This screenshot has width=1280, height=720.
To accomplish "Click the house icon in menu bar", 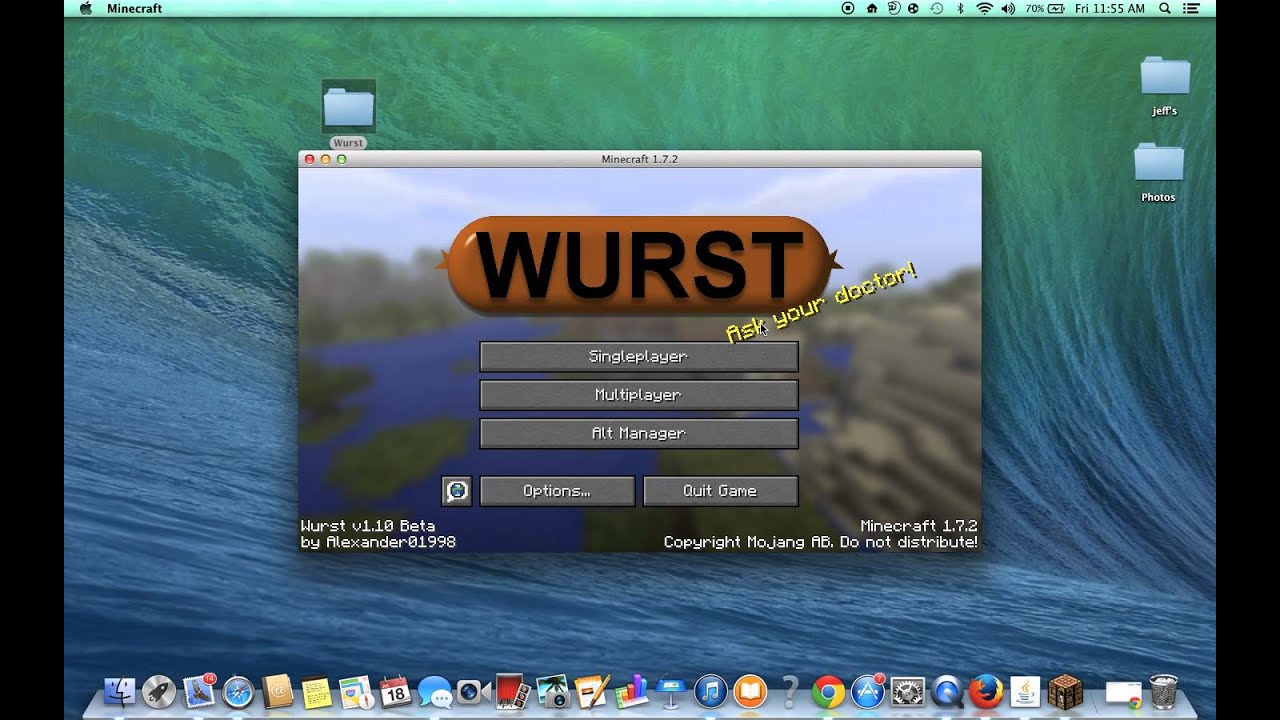I will click(871, 8).
